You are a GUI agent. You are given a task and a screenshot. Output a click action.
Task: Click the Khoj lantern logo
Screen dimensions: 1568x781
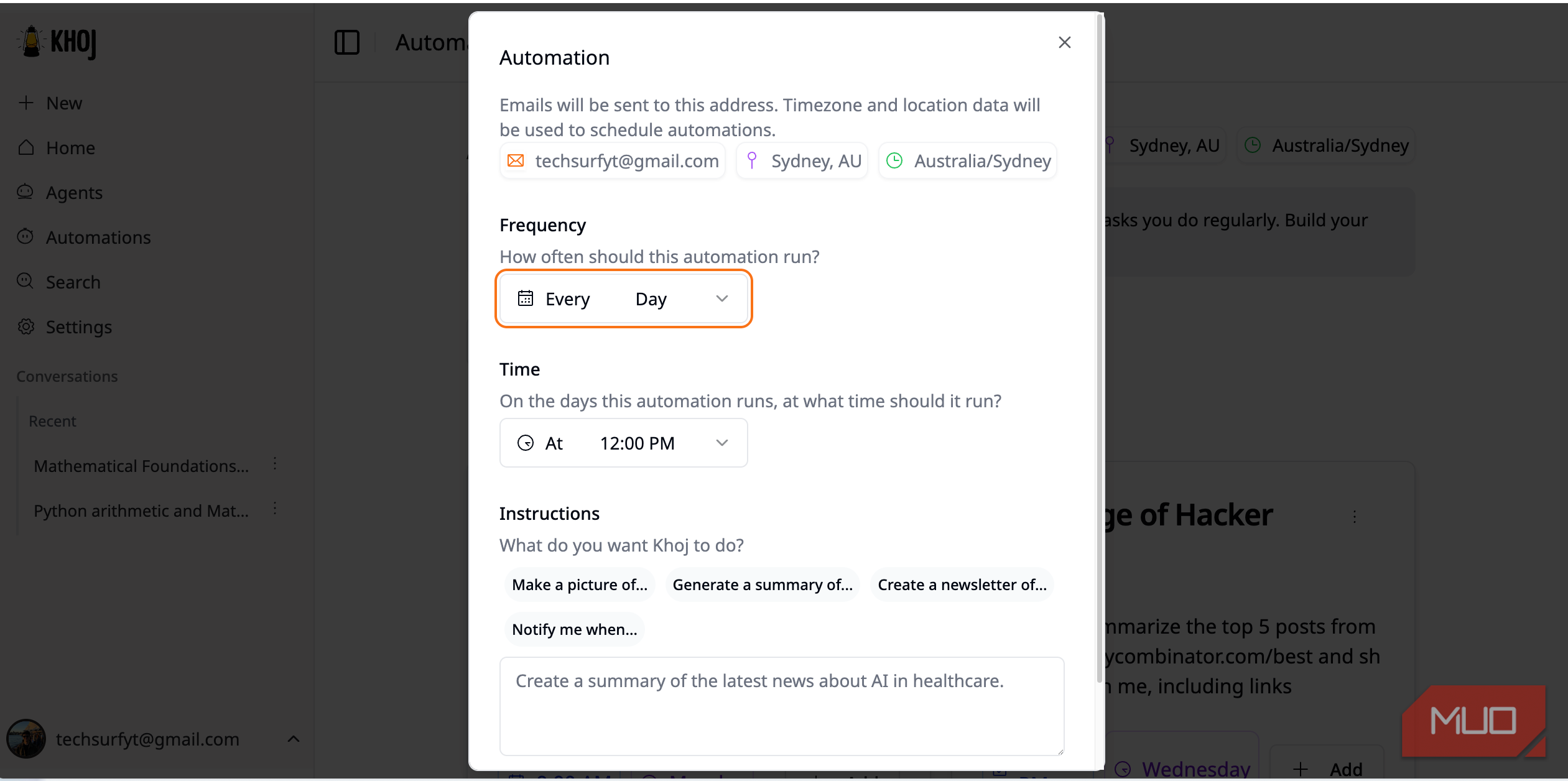pos(31,42)
